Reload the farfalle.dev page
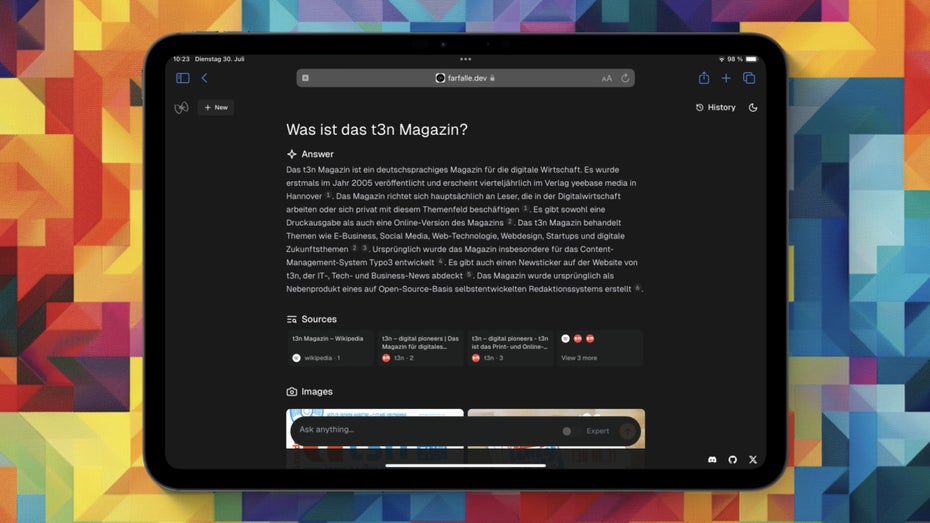This screenshot has width=930, height=523. coord(625,78)
